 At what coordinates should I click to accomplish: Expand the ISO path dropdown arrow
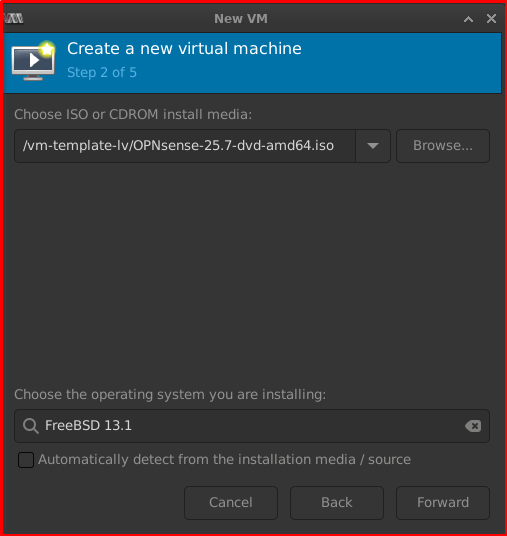pos(373,146)
